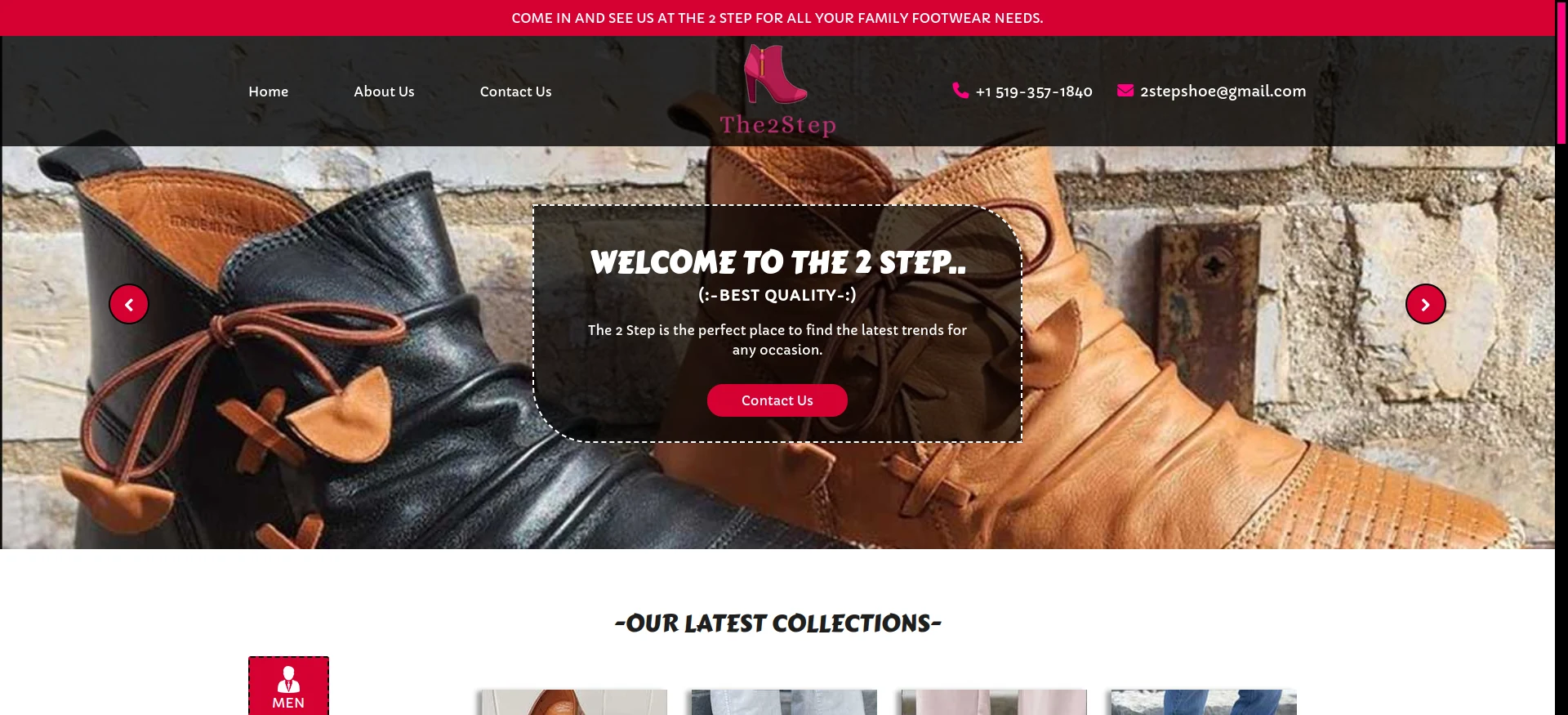1568x715 pixels.
Task: Click the pink page scrollbar thumb
Action: tap(1561, 72)
